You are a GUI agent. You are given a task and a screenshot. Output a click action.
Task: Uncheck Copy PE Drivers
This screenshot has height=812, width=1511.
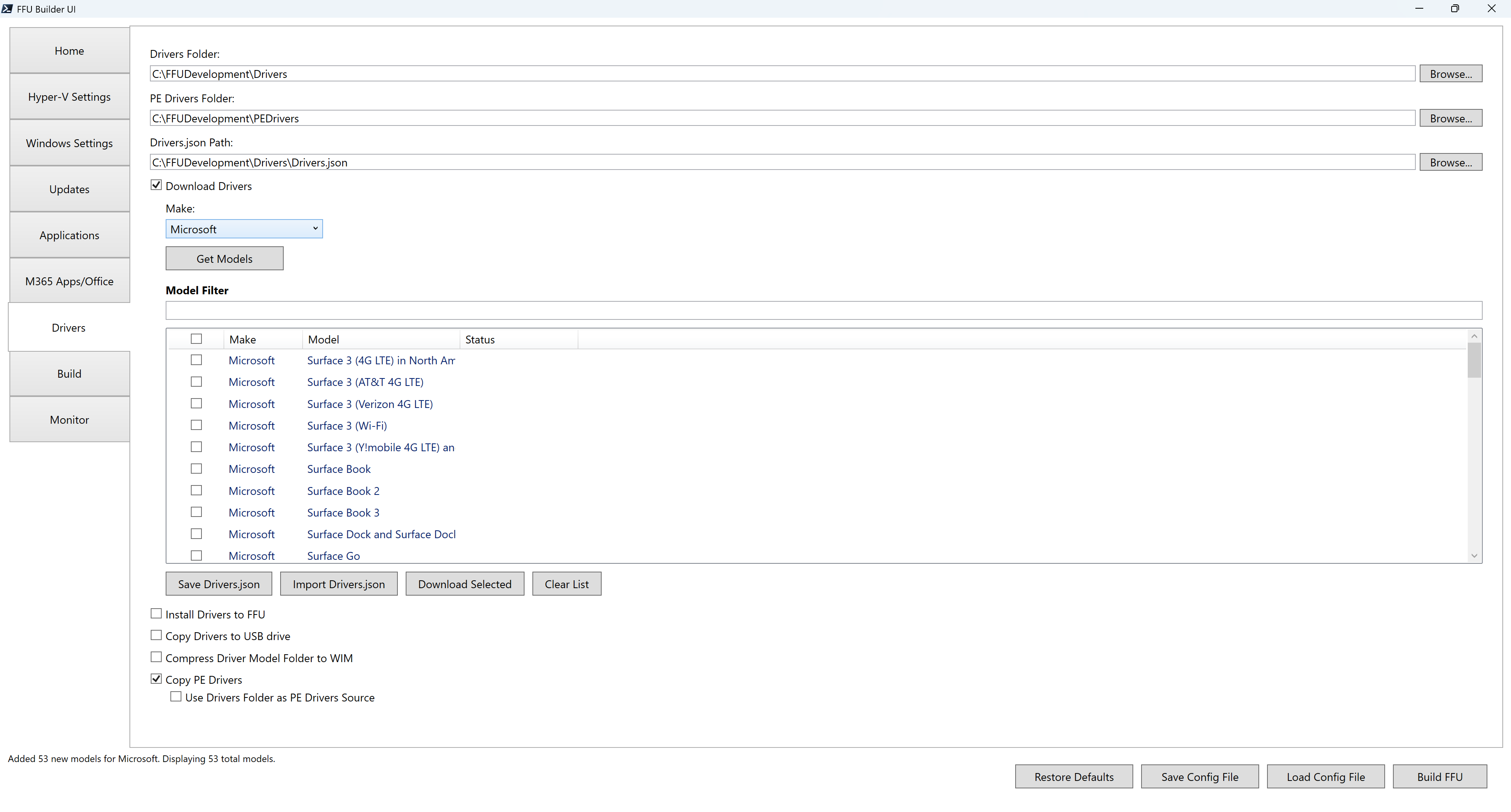pyautogui.click(x=156, y=679)
